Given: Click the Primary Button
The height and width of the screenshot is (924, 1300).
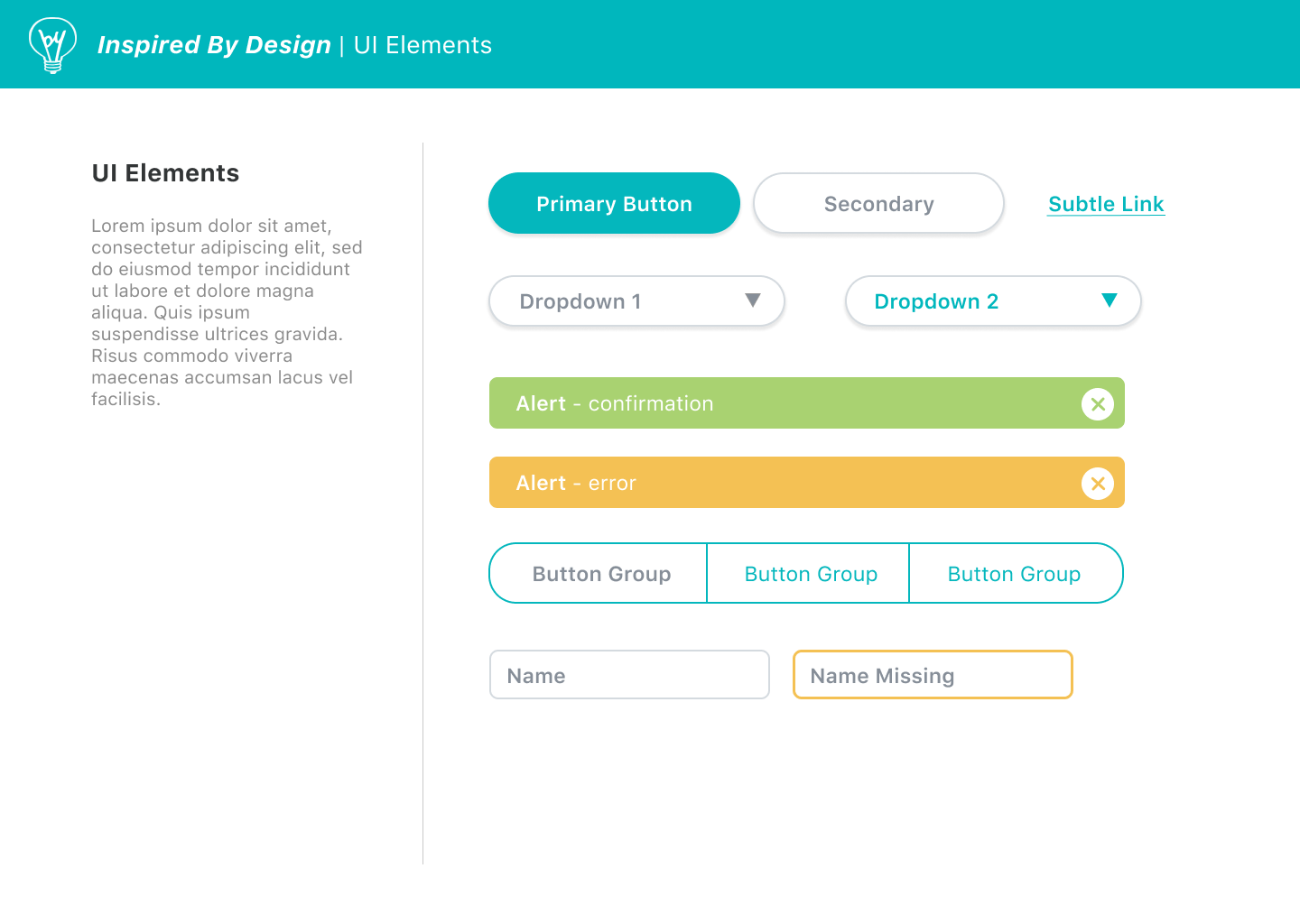Looking at the screenshot, I should point(614,203).
